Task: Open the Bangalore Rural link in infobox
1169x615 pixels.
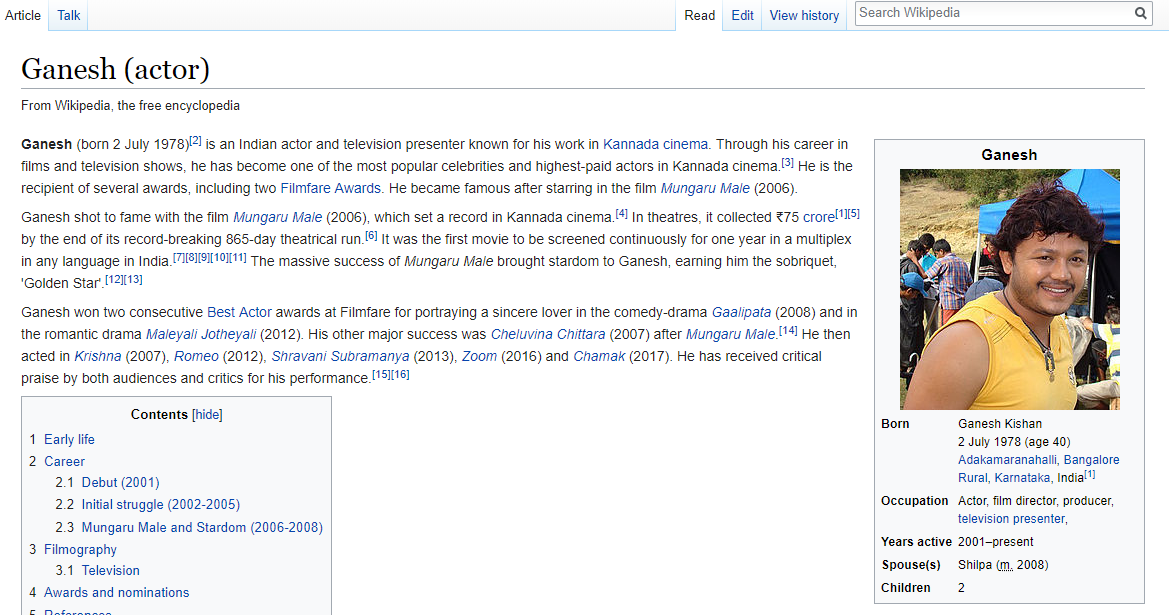Action: [x=1039, y=469]
